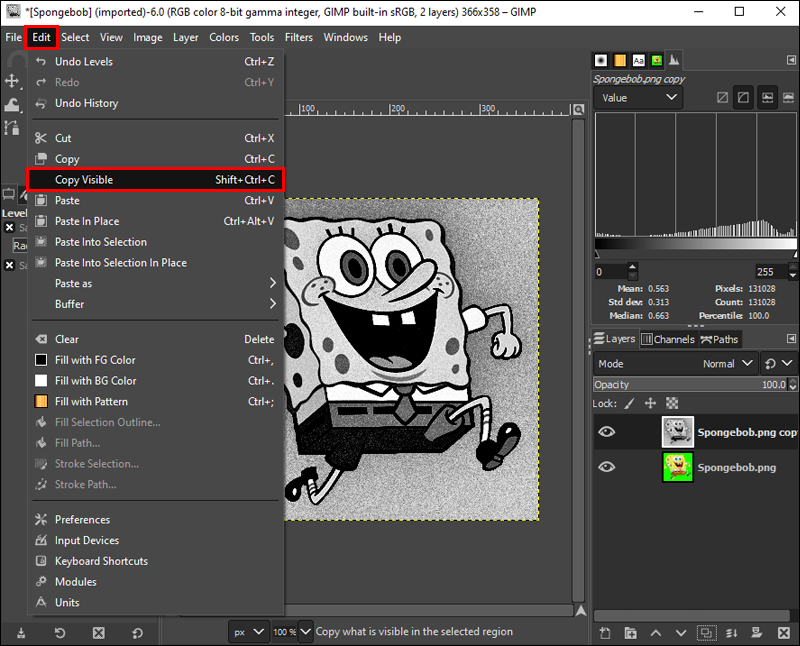Click the lock position icon

pos(650,403)
